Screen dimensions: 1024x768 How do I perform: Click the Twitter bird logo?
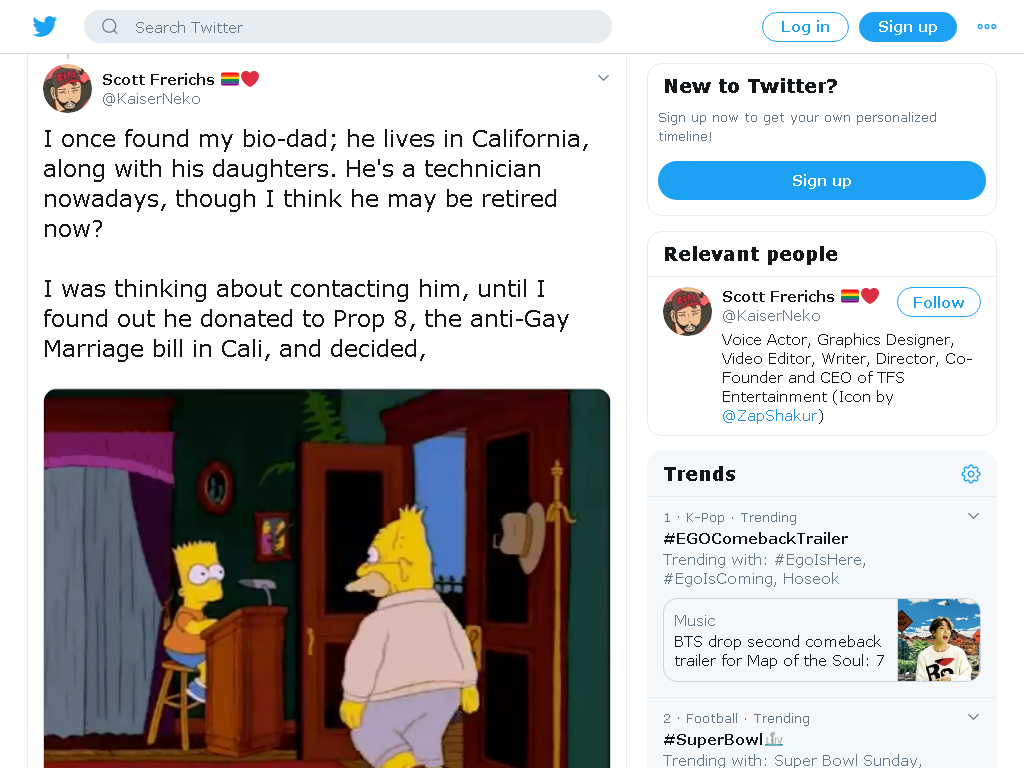coord(45,27)
